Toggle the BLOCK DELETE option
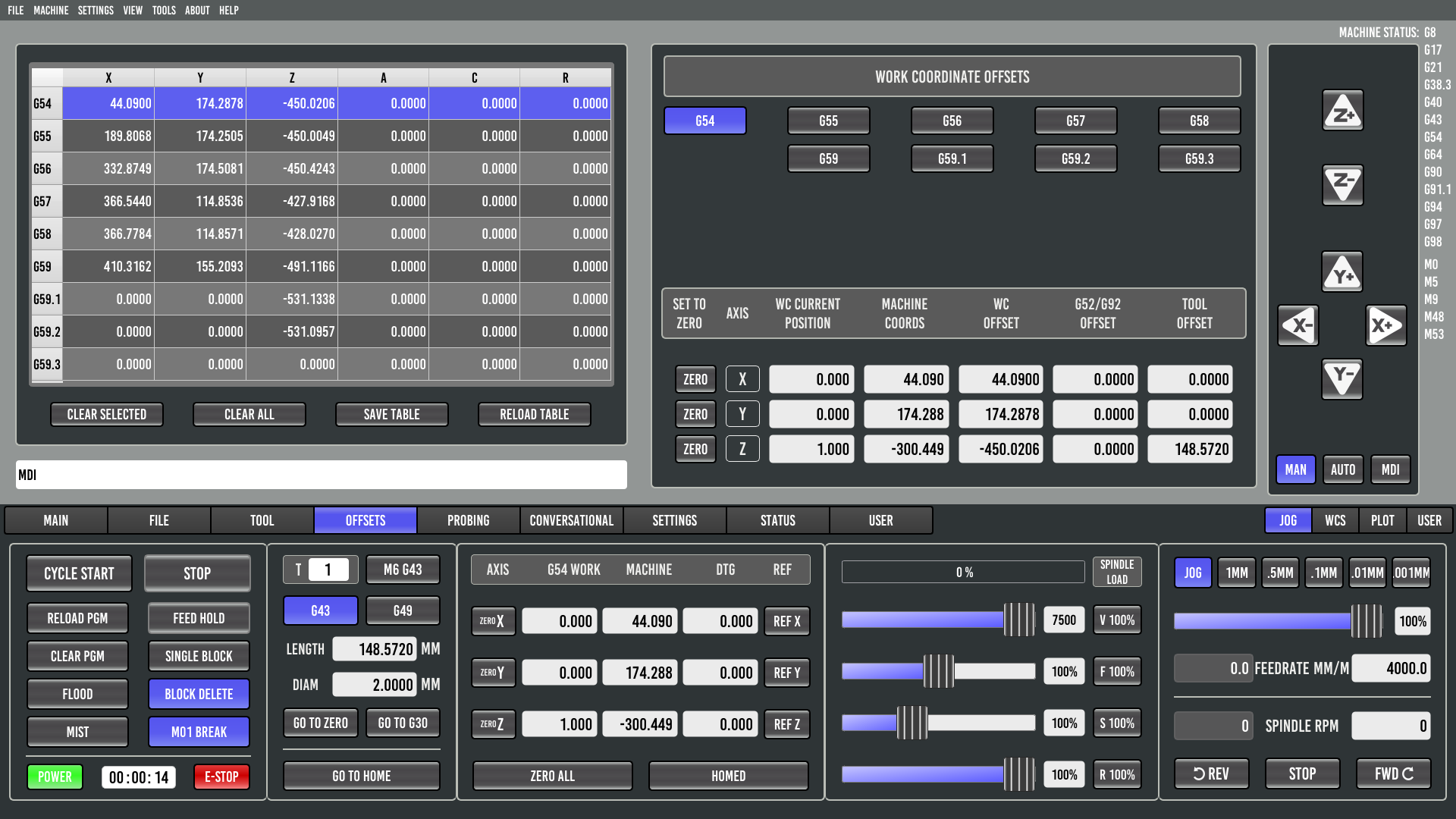Screen dimensions: 1456x819 click(x=199, y=694)
